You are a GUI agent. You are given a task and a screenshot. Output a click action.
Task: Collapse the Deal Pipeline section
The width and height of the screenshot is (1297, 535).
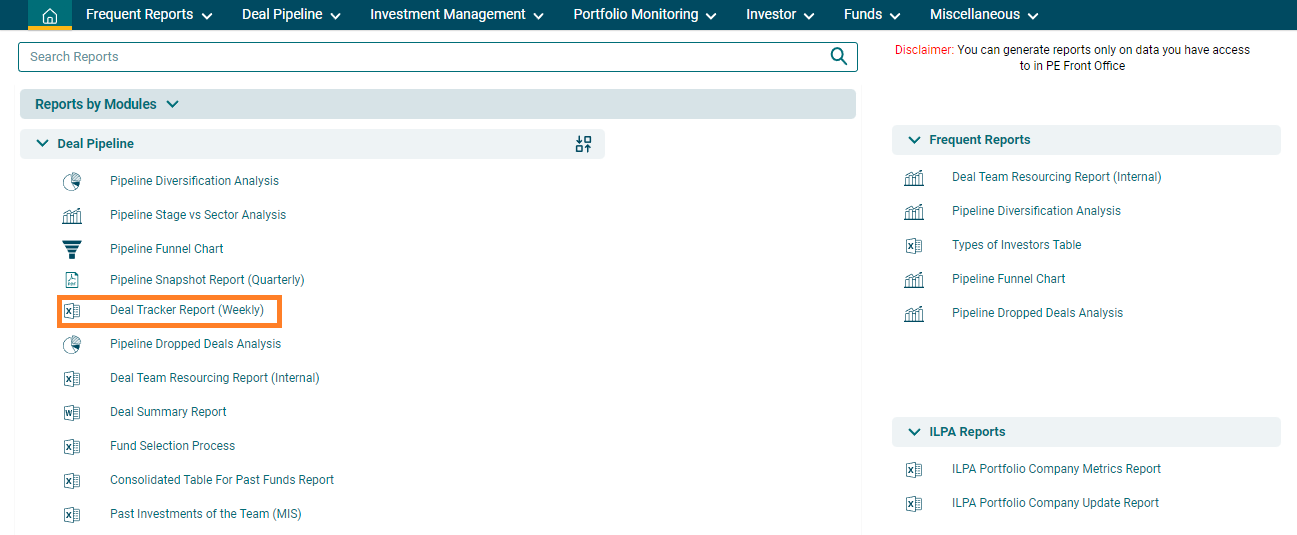(x=42, y=144)
